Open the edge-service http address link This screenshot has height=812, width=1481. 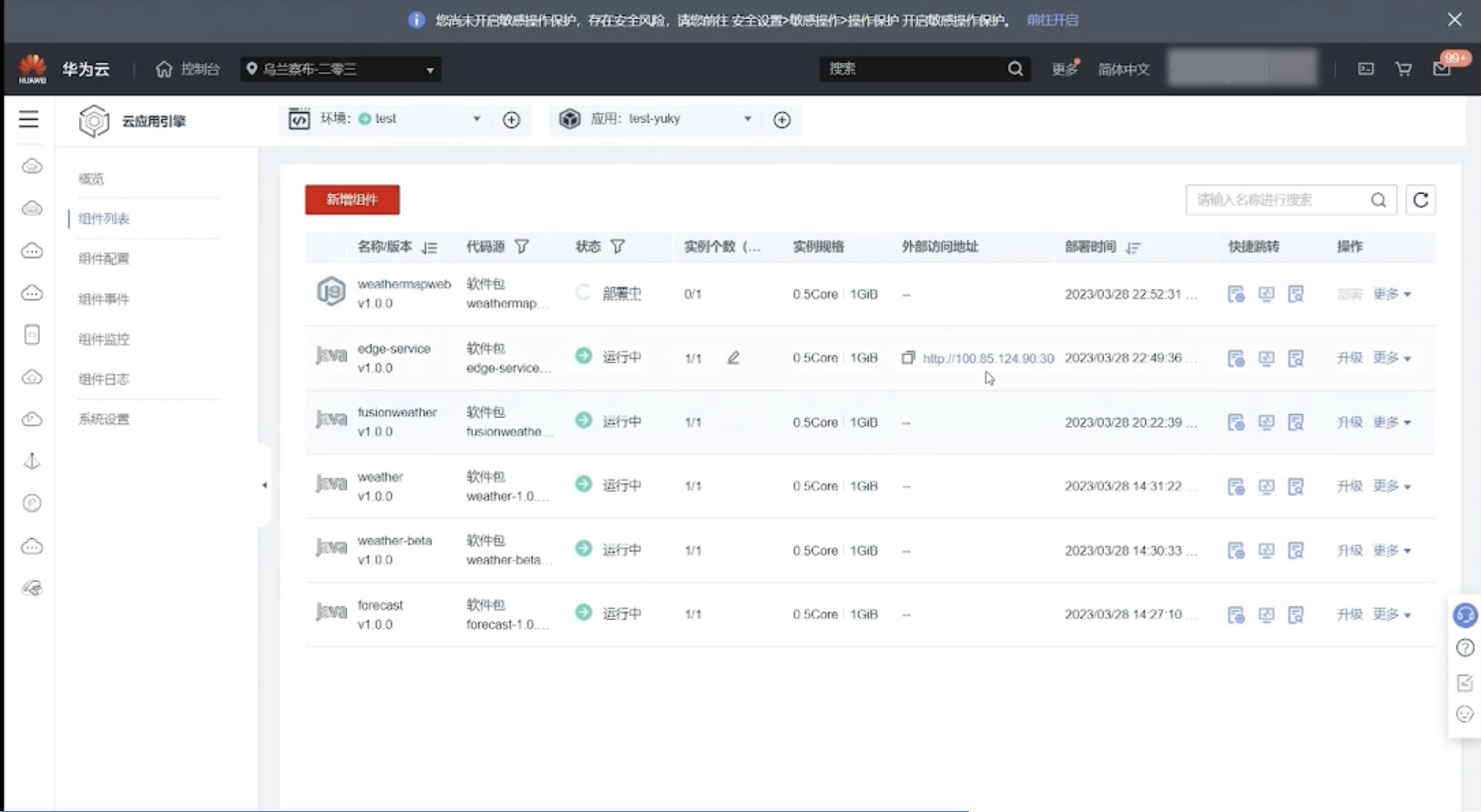(987, 359)
